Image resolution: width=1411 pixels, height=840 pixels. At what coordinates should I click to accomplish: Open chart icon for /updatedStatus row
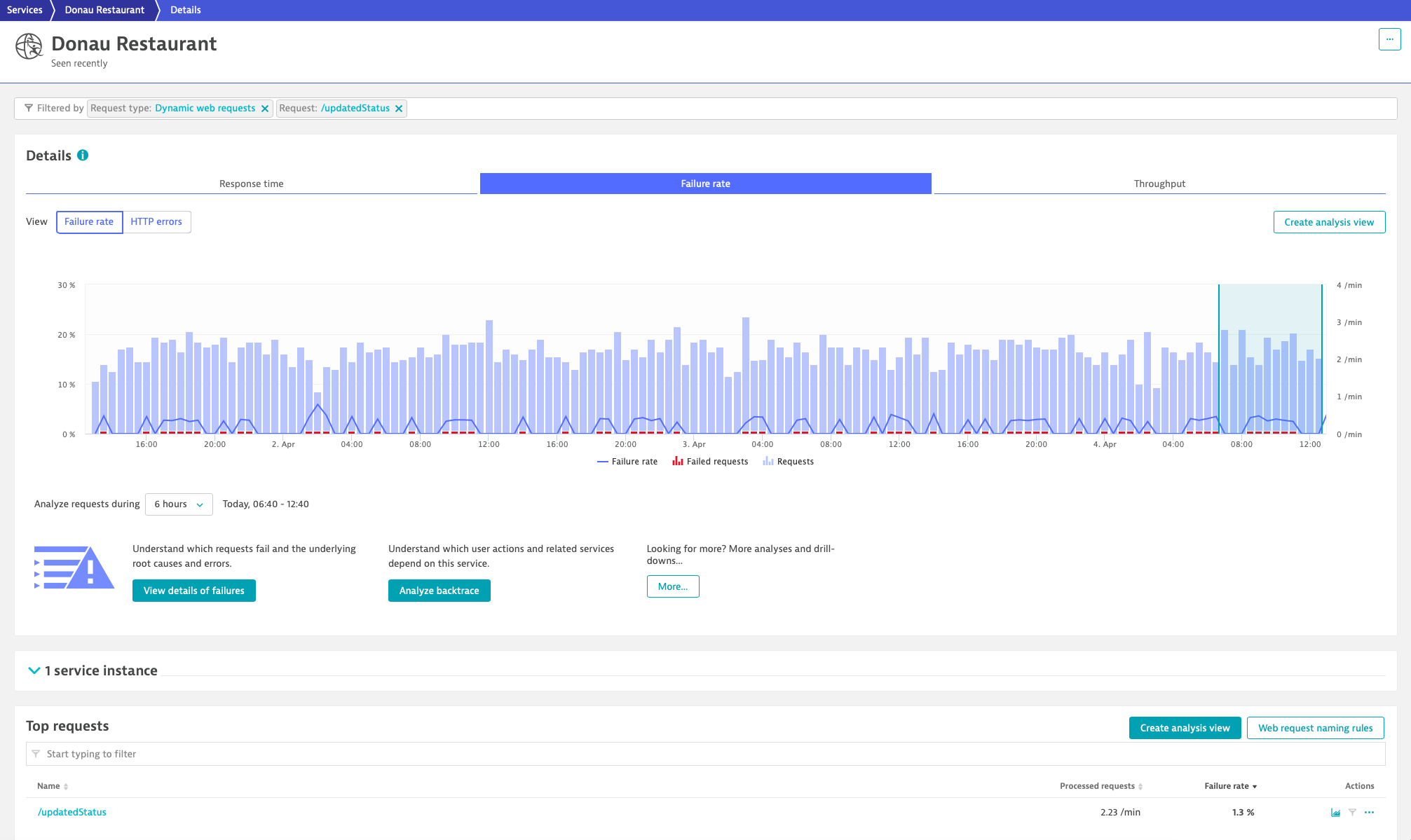click(1335, 813)
